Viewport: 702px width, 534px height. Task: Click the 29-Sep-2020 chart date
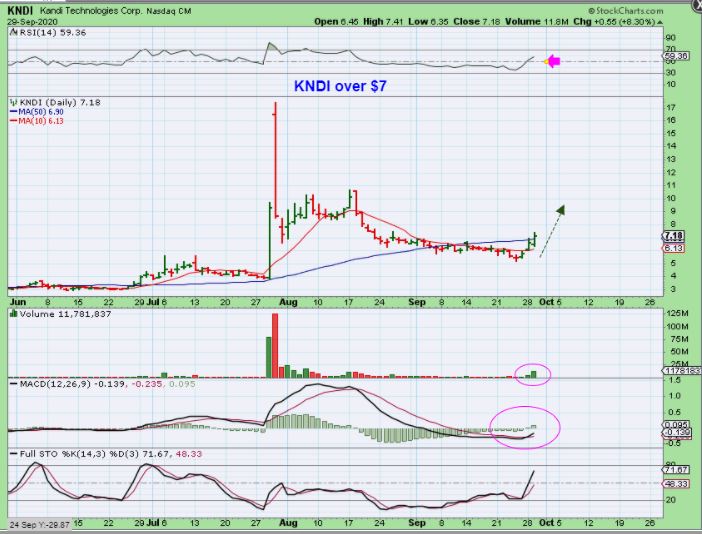pyautogui.click(x=32, y=22)
